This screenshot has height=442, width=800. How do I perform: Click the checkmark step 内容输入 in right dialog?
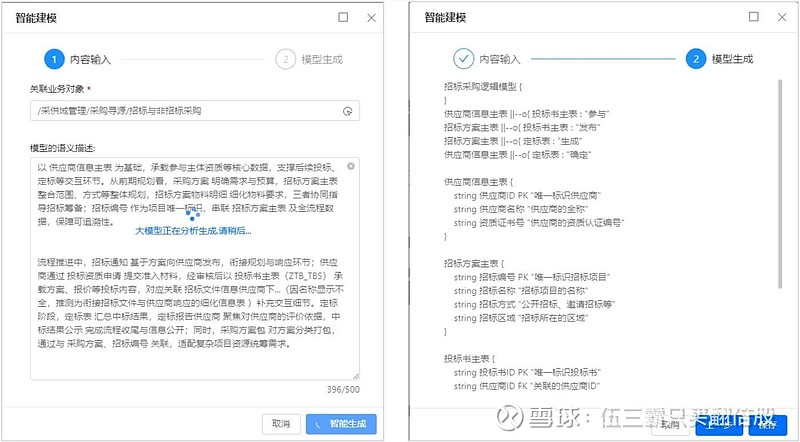click(x=463, y=59)
